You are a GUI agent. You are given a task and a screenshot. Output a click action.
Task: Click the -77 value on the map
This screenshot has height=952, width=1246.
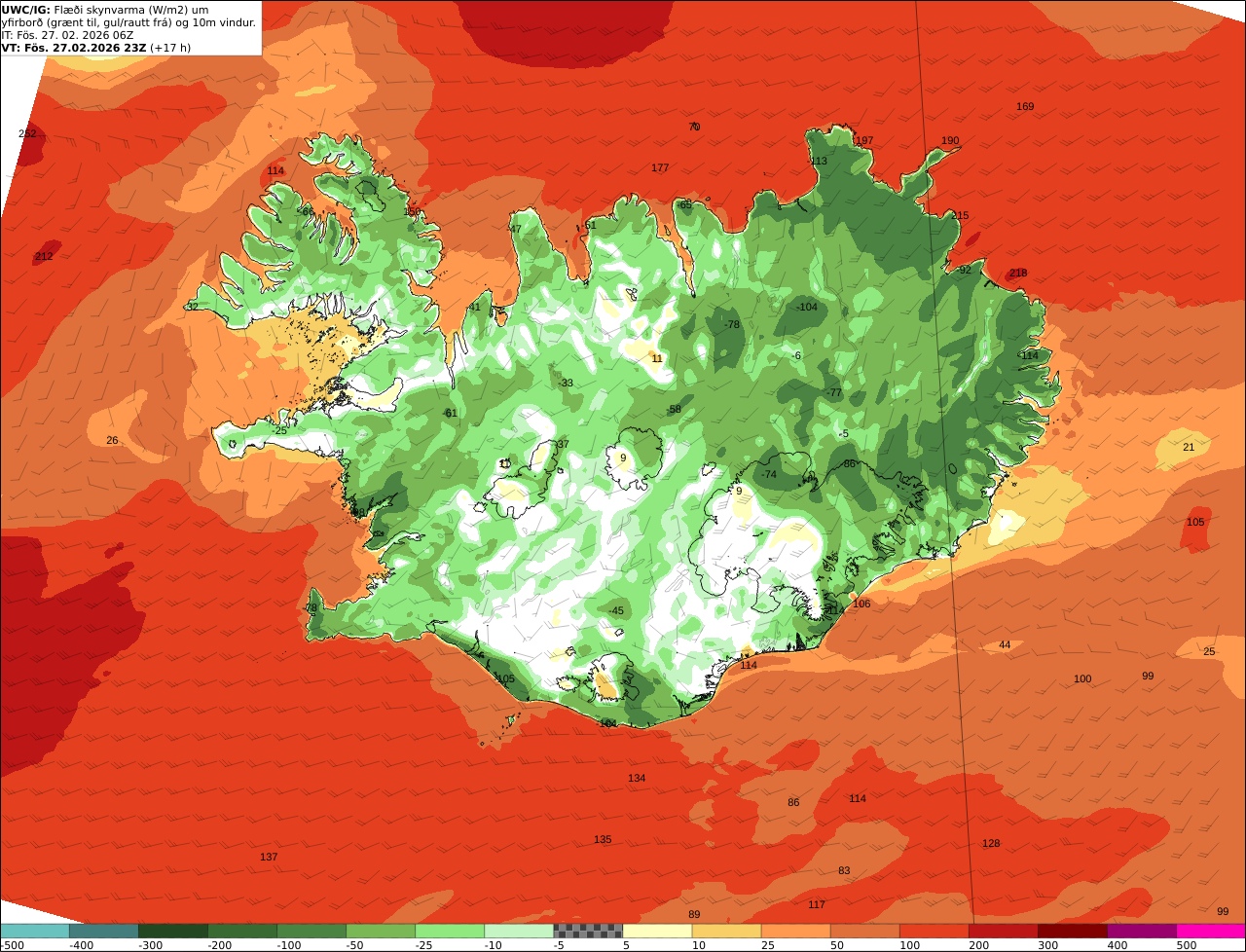(833, 392)
